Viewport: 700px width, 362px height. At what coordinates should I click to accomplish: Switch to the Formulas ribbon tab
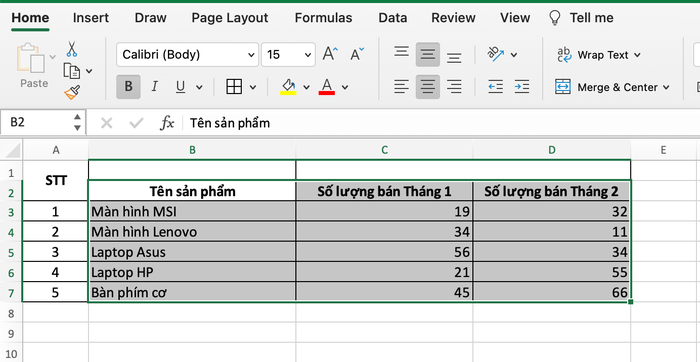pos(323,18)
